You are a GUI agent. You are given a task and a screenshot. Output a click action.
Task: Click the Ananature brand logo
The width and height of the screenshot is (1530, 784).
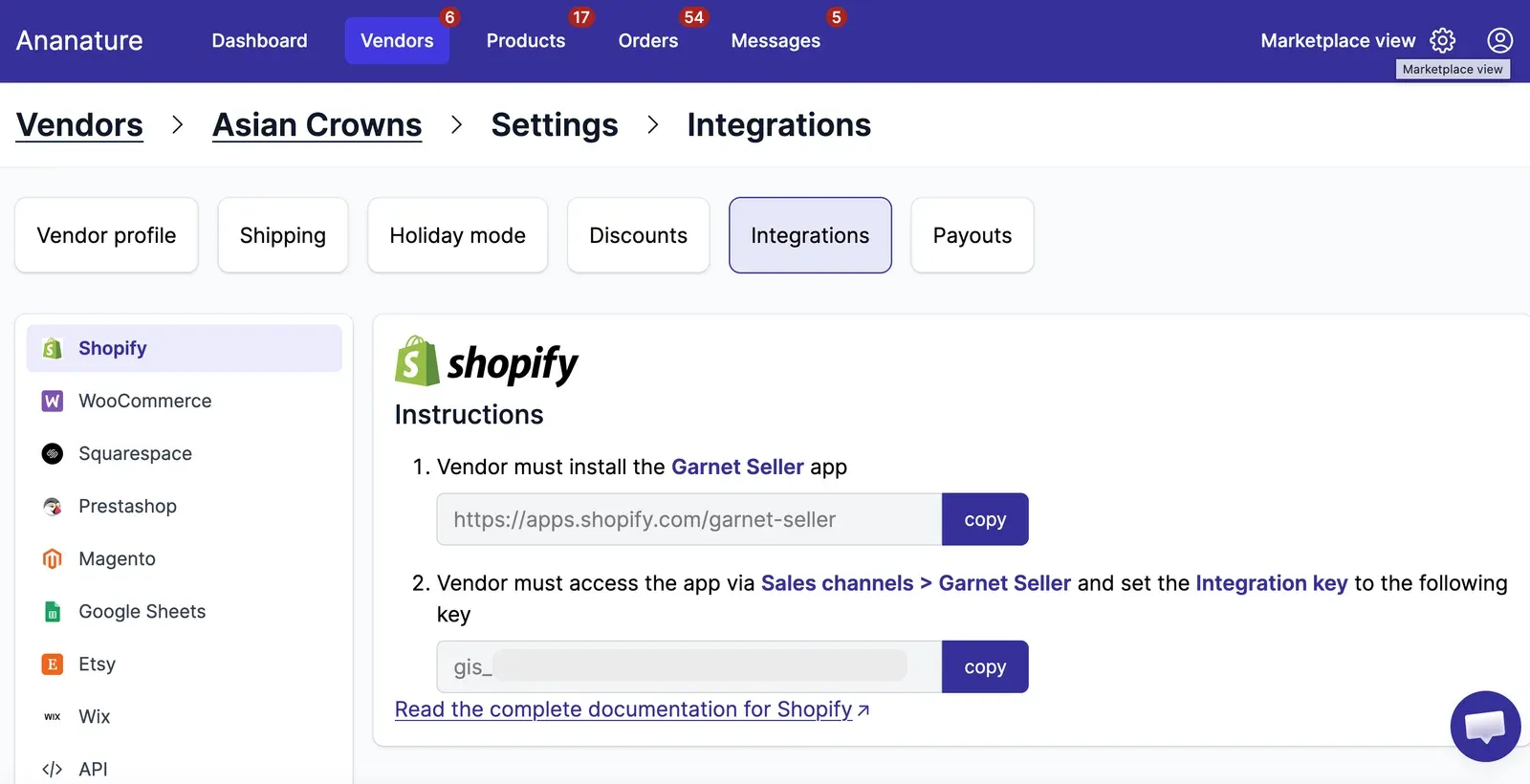pos(79,40)
